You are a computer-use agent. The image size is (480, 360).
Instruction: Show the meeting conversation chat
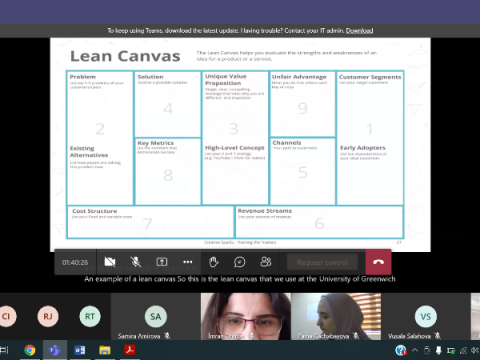(x=240, y=262)
